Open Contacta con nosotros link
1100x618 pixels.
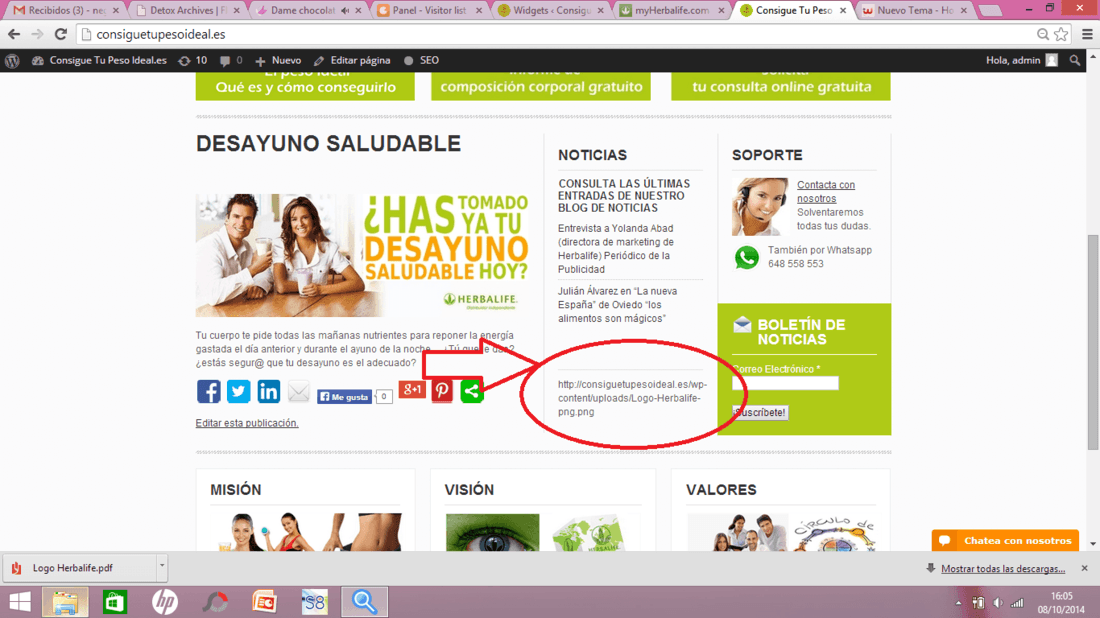coord(826,192)
